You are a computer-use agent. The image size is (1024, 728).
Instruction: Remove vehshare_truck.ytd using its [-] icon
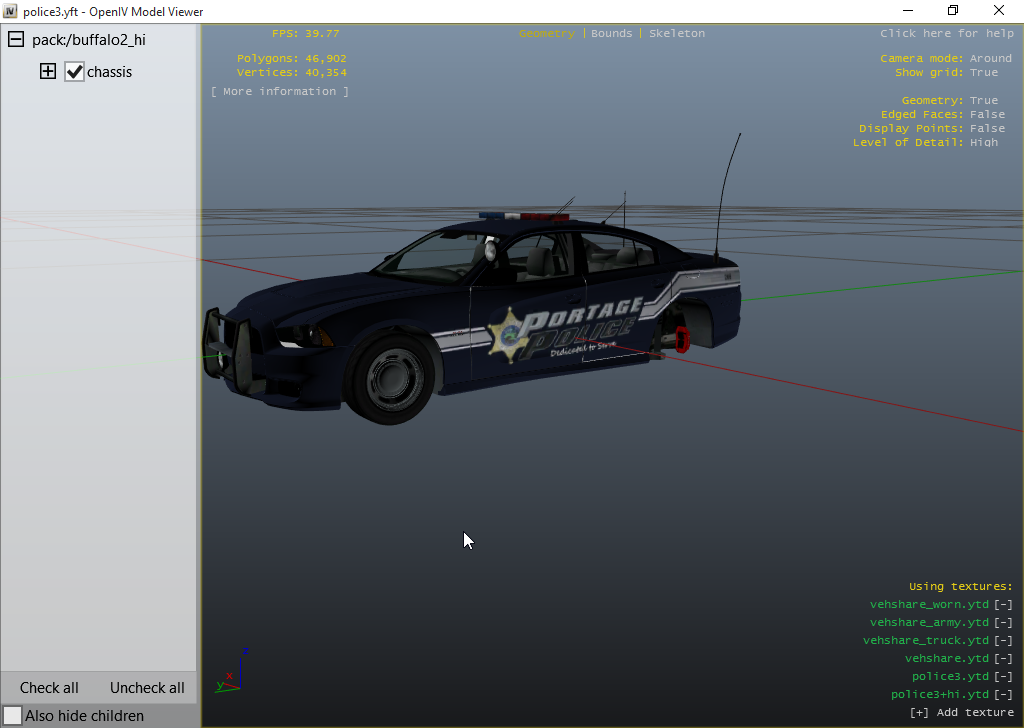pos(1003,640)
